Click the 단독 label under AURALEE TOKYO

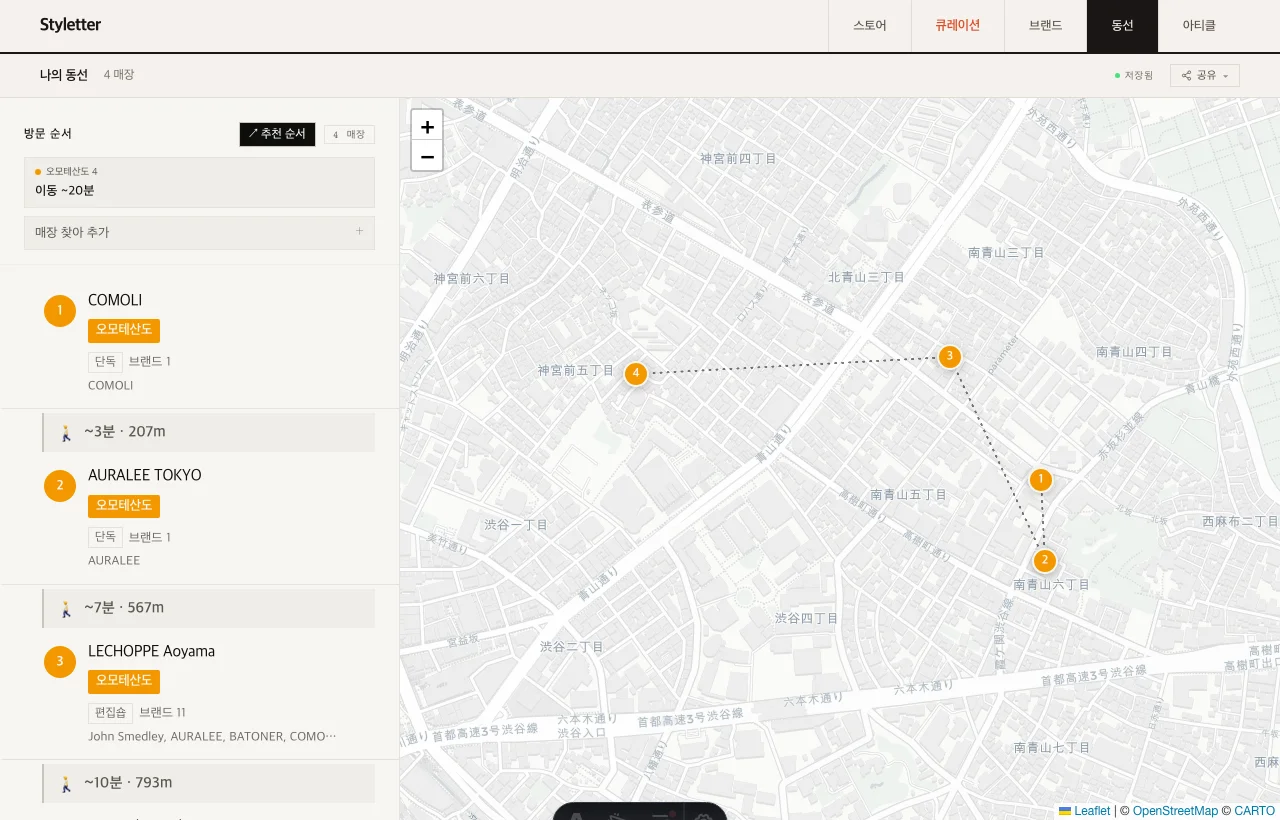105,537
